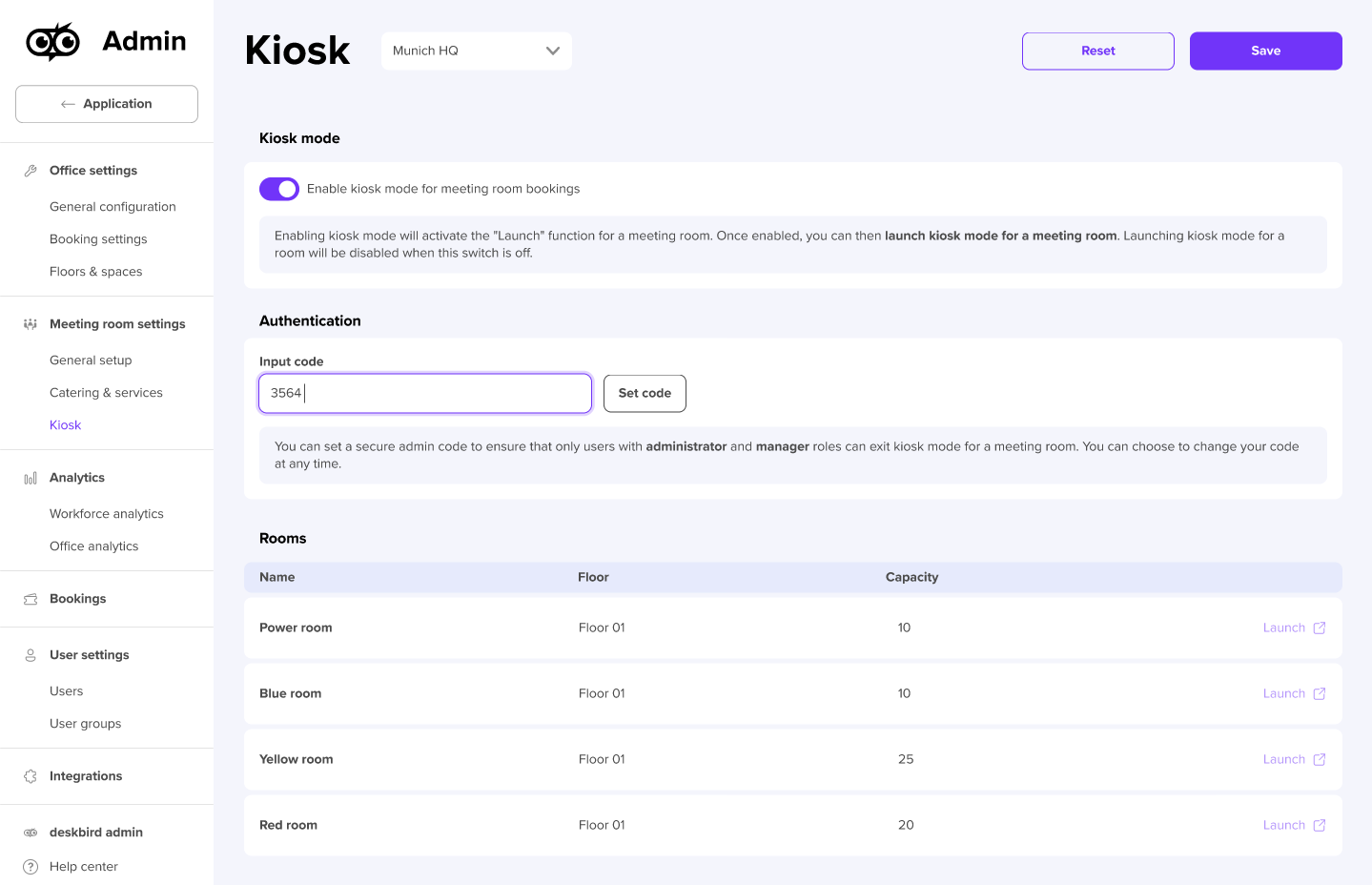Launch kiosk mode for Blue room
Screen dimensions: 1372x885
click(1283, 693)
